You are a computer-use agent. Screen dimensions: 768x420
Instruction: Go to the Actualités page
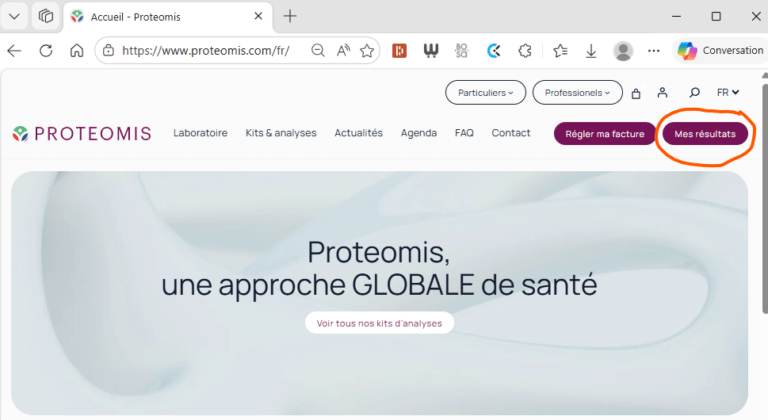point(358,133)
